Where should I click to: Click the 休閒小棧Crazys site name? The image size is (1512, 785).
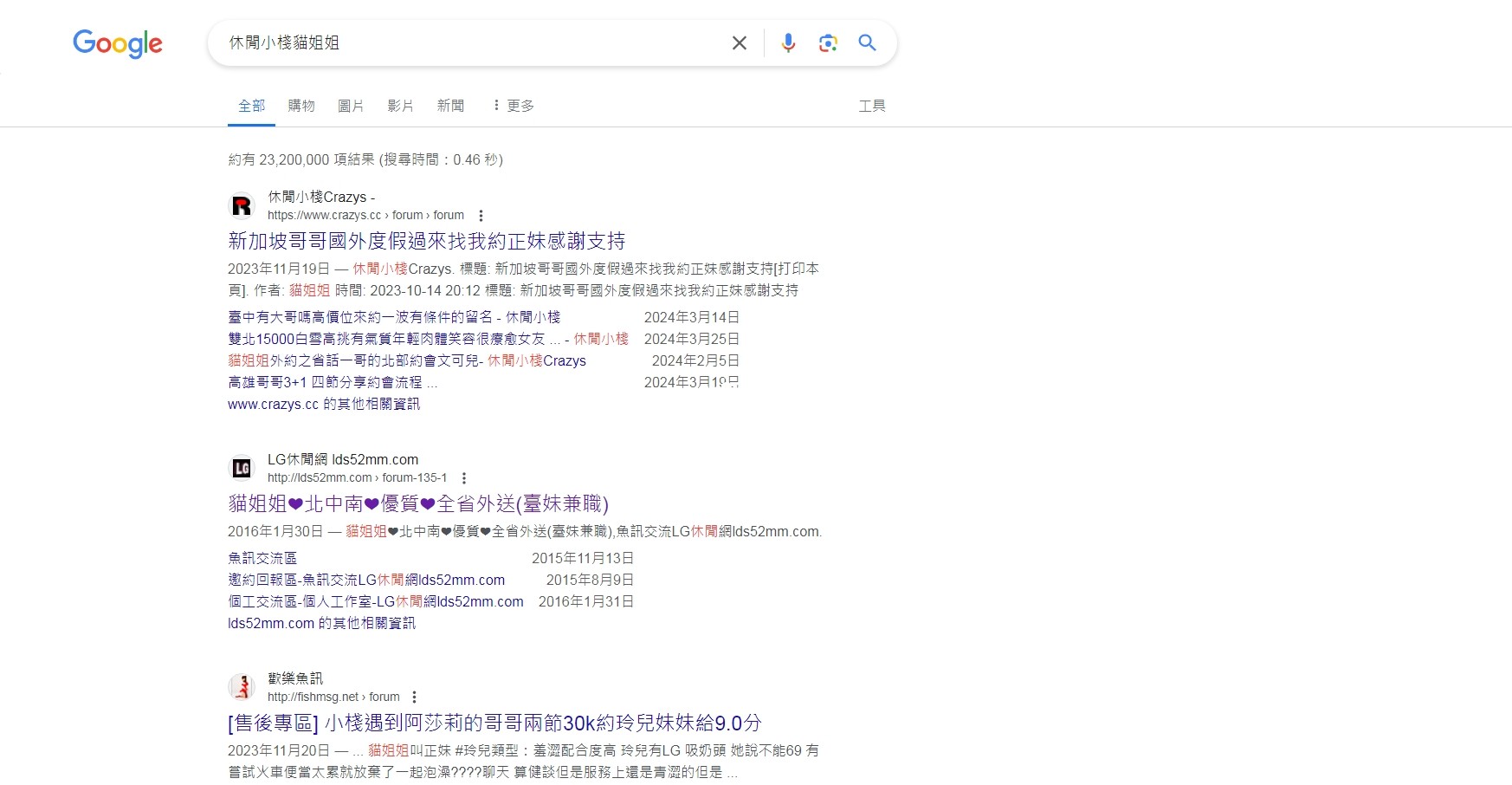321,197
